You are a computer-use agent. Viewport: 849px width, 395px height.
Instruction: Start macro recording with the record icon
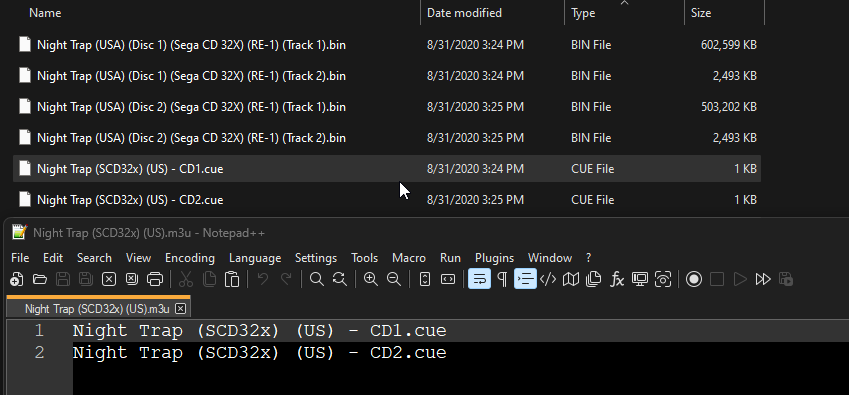[x=694, y=279]
